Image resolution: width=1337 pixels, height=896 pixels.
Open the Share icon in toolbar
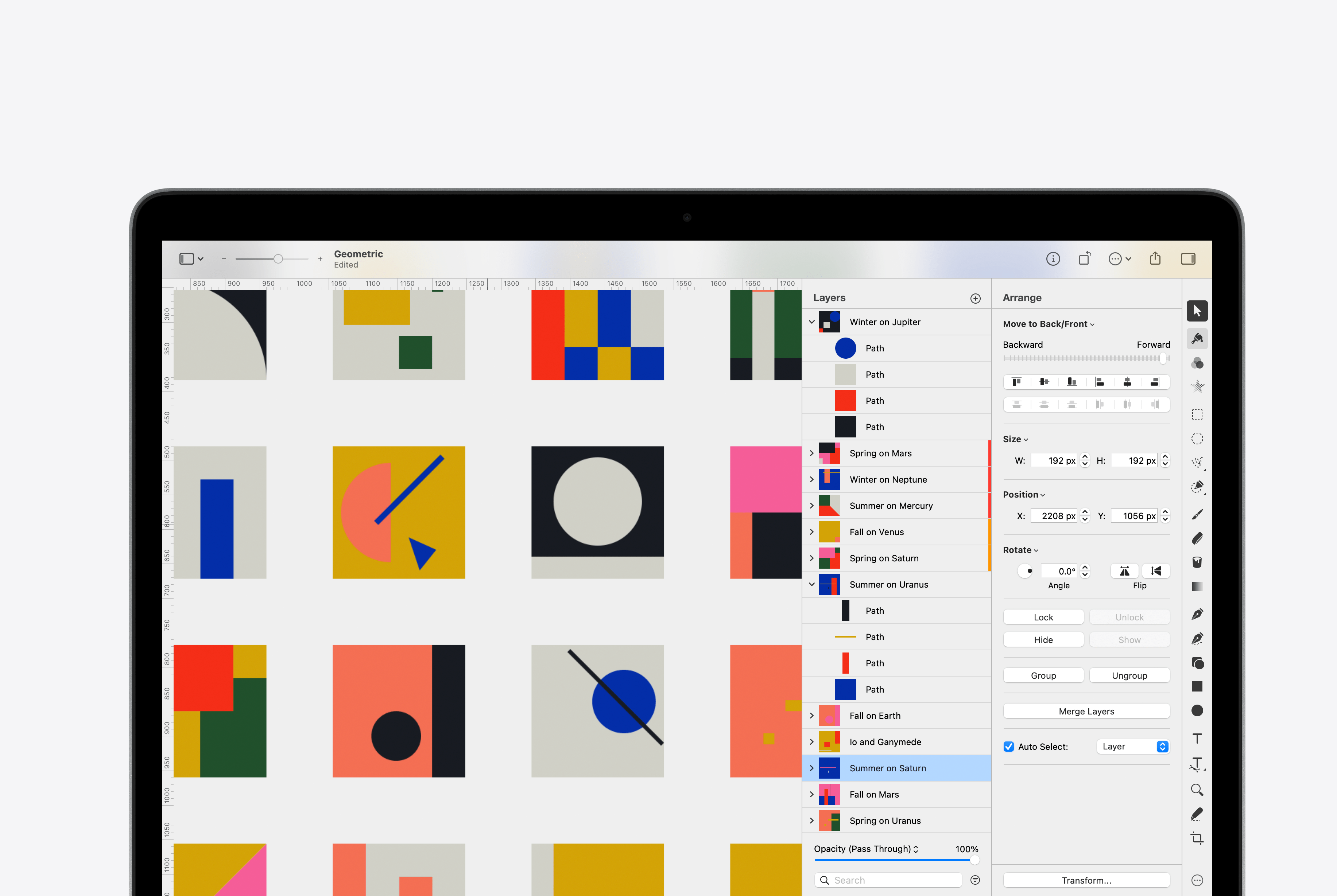[x=1155, y=259]
